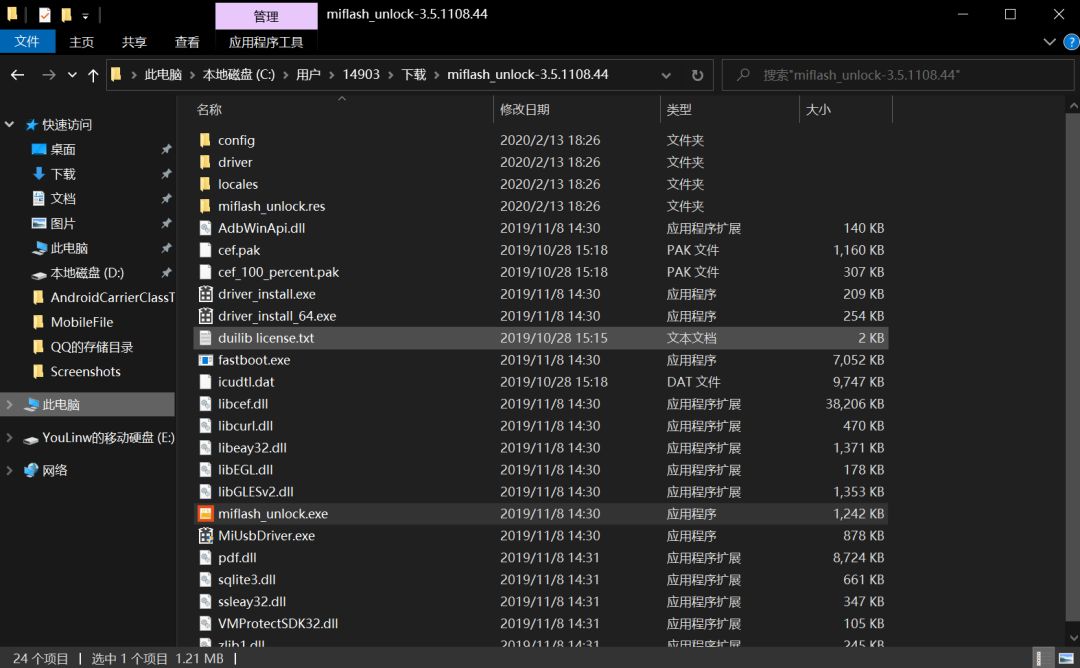Click the vertical scrollbar down arrow
1080x668 pixels.
1072,637
